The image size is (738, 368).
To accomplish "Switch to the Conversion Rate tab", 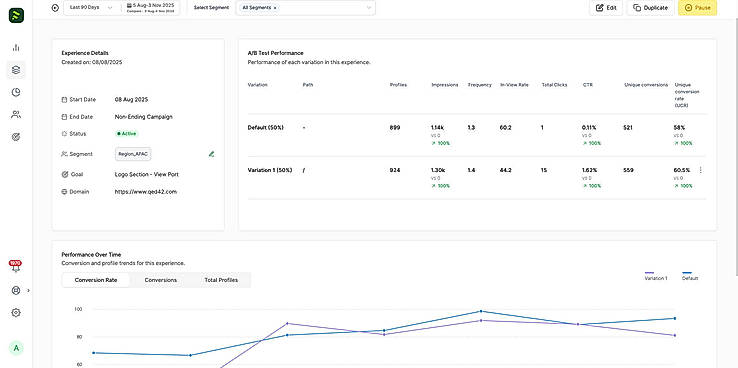I will click(x=96, y=280).
